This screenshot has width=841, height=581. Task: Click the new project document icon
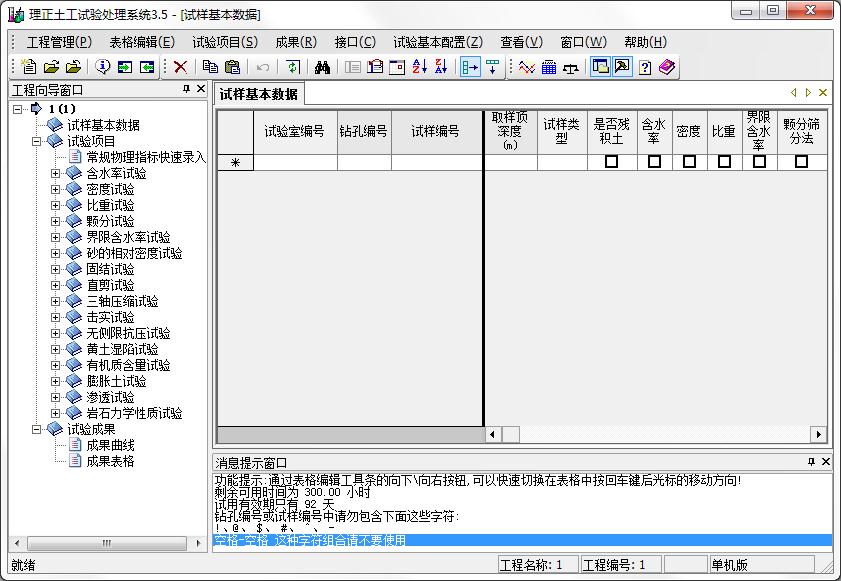click(x=28, y=67)
